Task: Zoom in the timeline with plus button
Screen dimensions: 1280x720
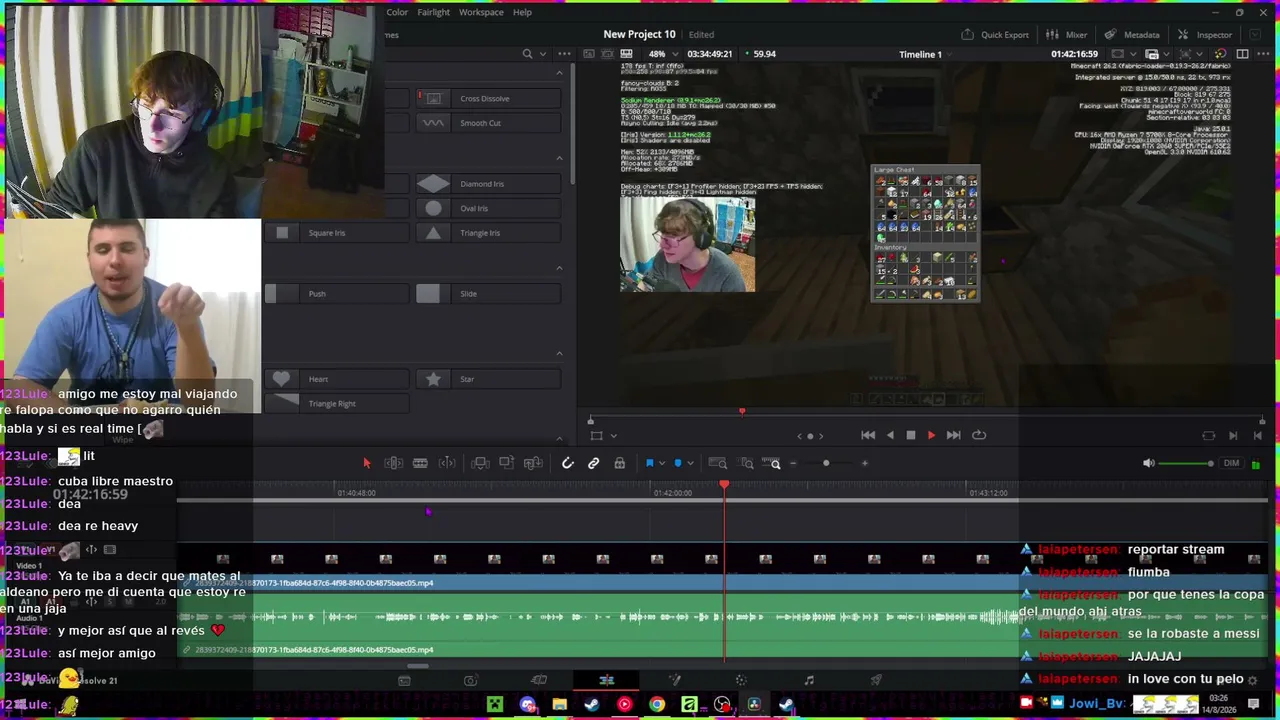Action: 865,463
